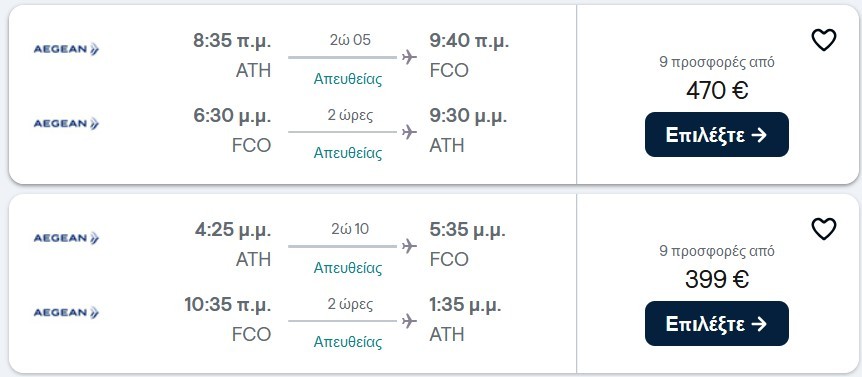Click Aegean logo beside 6:30 μ.μ. departure
Viewport: 862px width, 377px height.
[x=66, y=124]
